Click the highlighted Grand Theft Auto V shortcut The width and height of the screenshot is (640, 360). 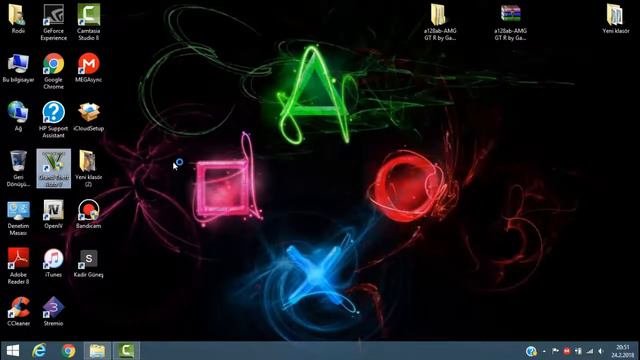[x=53, y=169]
